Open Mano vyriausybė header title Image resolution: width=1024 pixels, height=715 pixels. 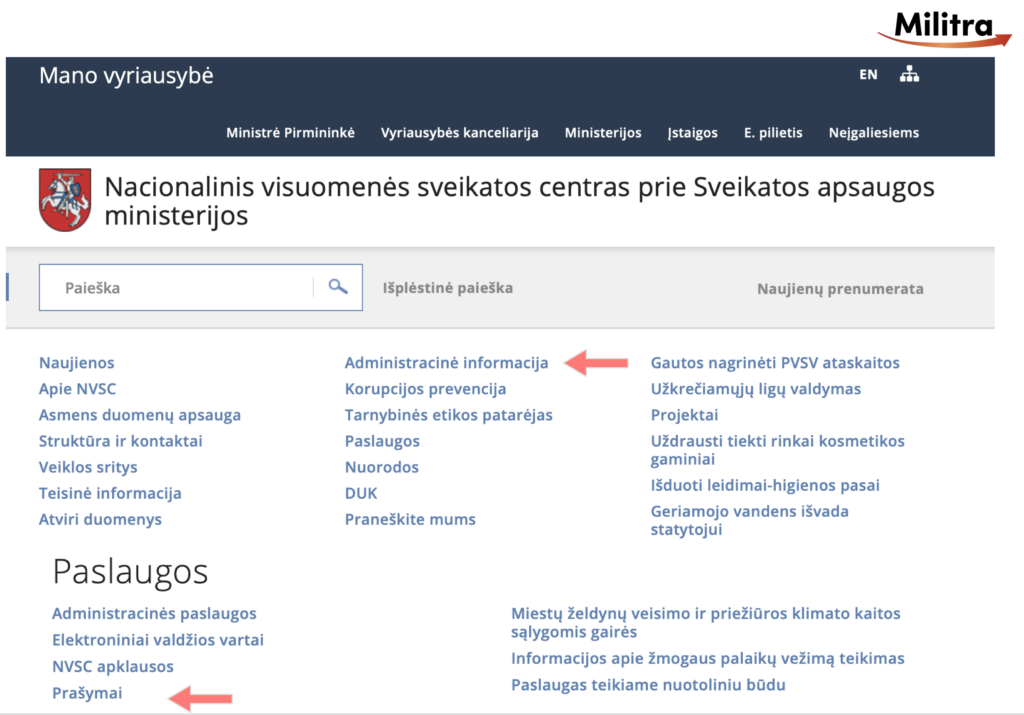coord(126,76)
